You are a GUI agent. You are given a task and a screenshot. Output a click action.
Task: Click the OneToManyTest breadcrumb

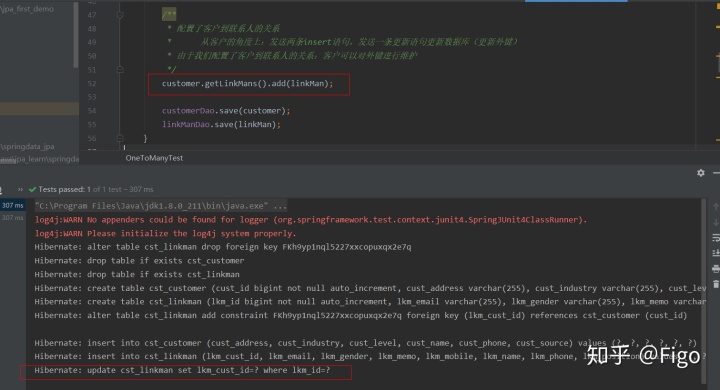[154, 158]
